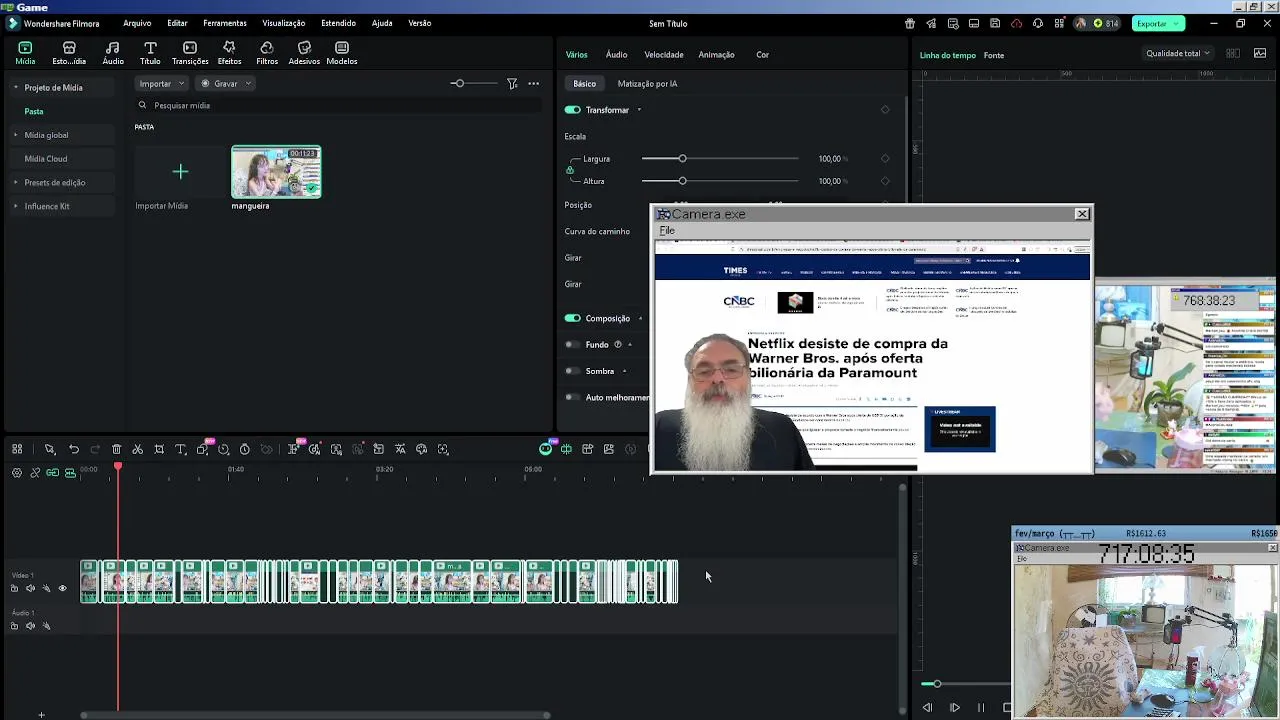Open File menu in large Camera.exe window

tap(667, 231)
